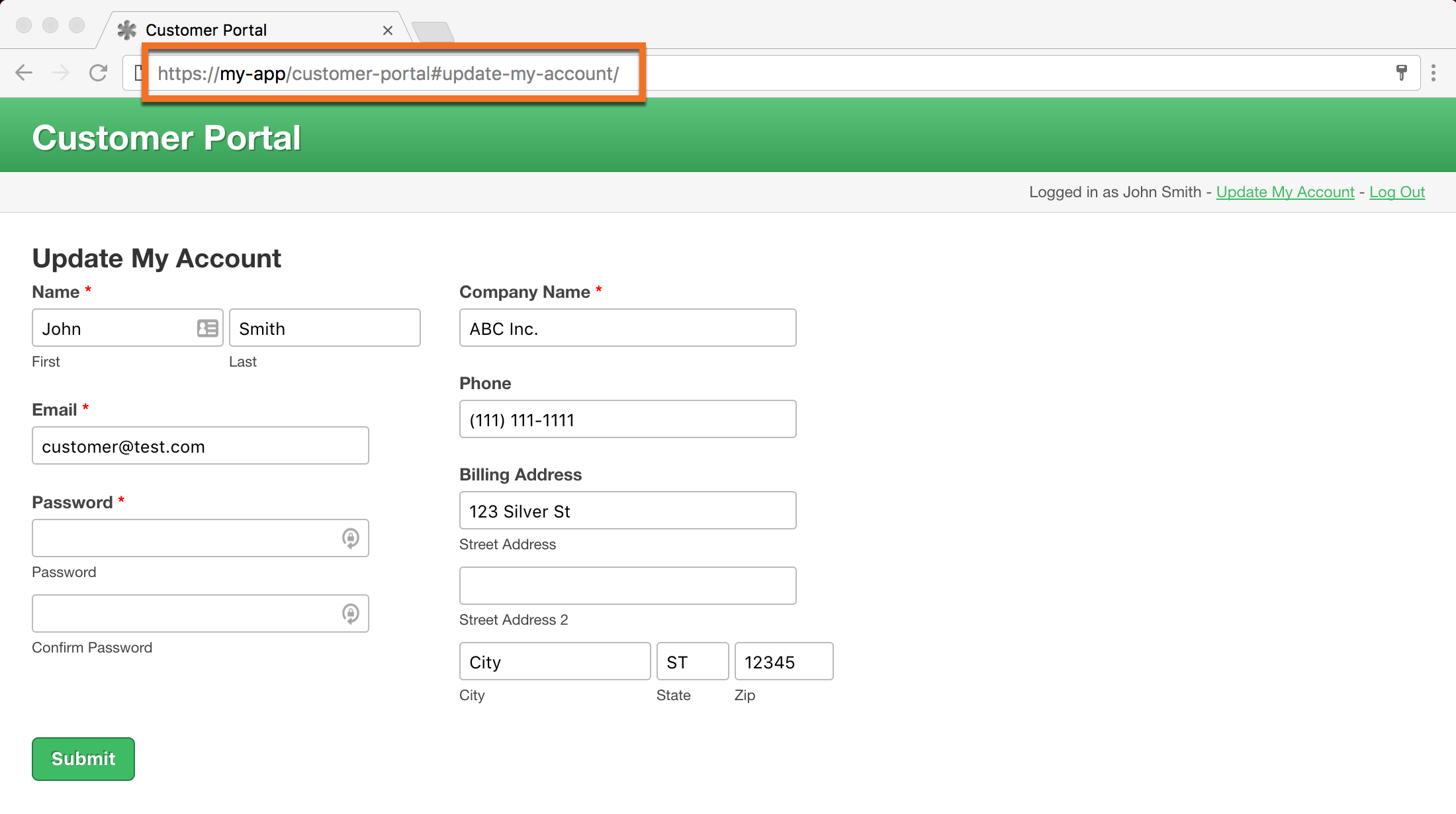Click password manager icon in Confirm Password
Screen dimensions: 1456x814
pyautogui.click(x=350, y=613)
